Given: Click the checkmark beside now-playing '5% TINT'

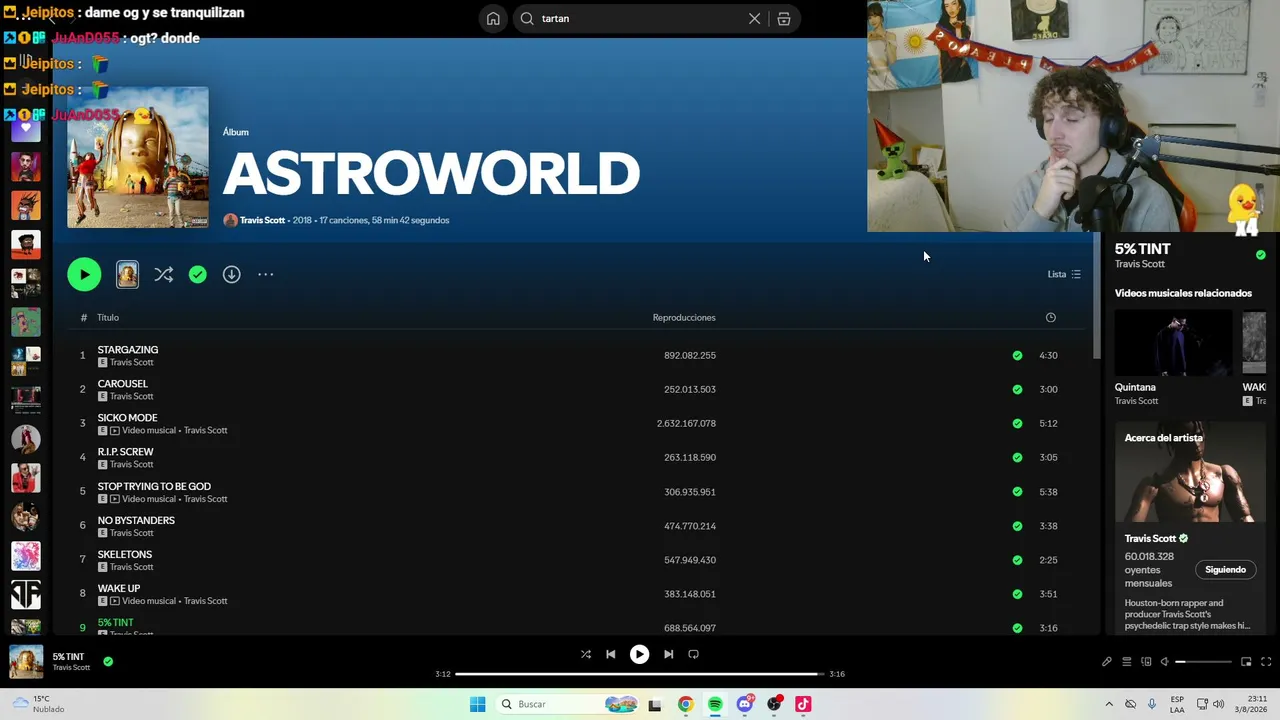Looking at the screenshot, I should [x=108, y=661].
